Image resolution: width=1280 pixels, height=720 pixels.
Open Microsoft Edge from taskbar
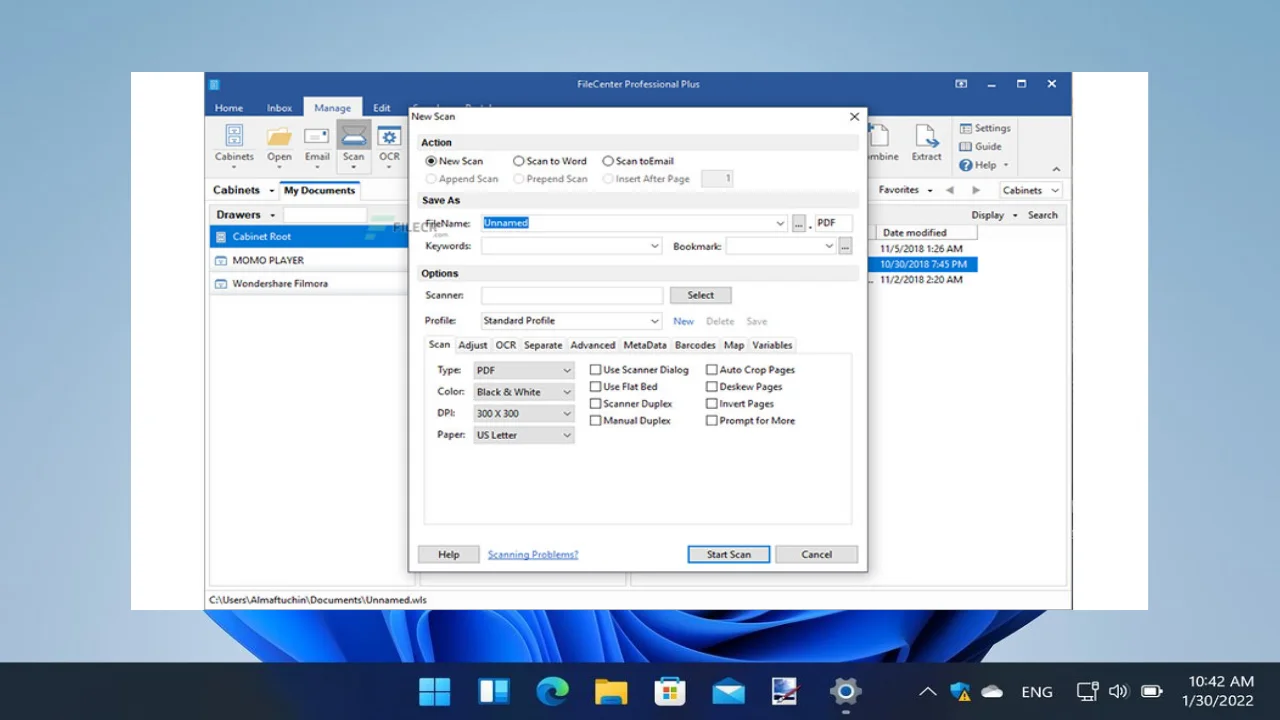(x=552, y=691)
